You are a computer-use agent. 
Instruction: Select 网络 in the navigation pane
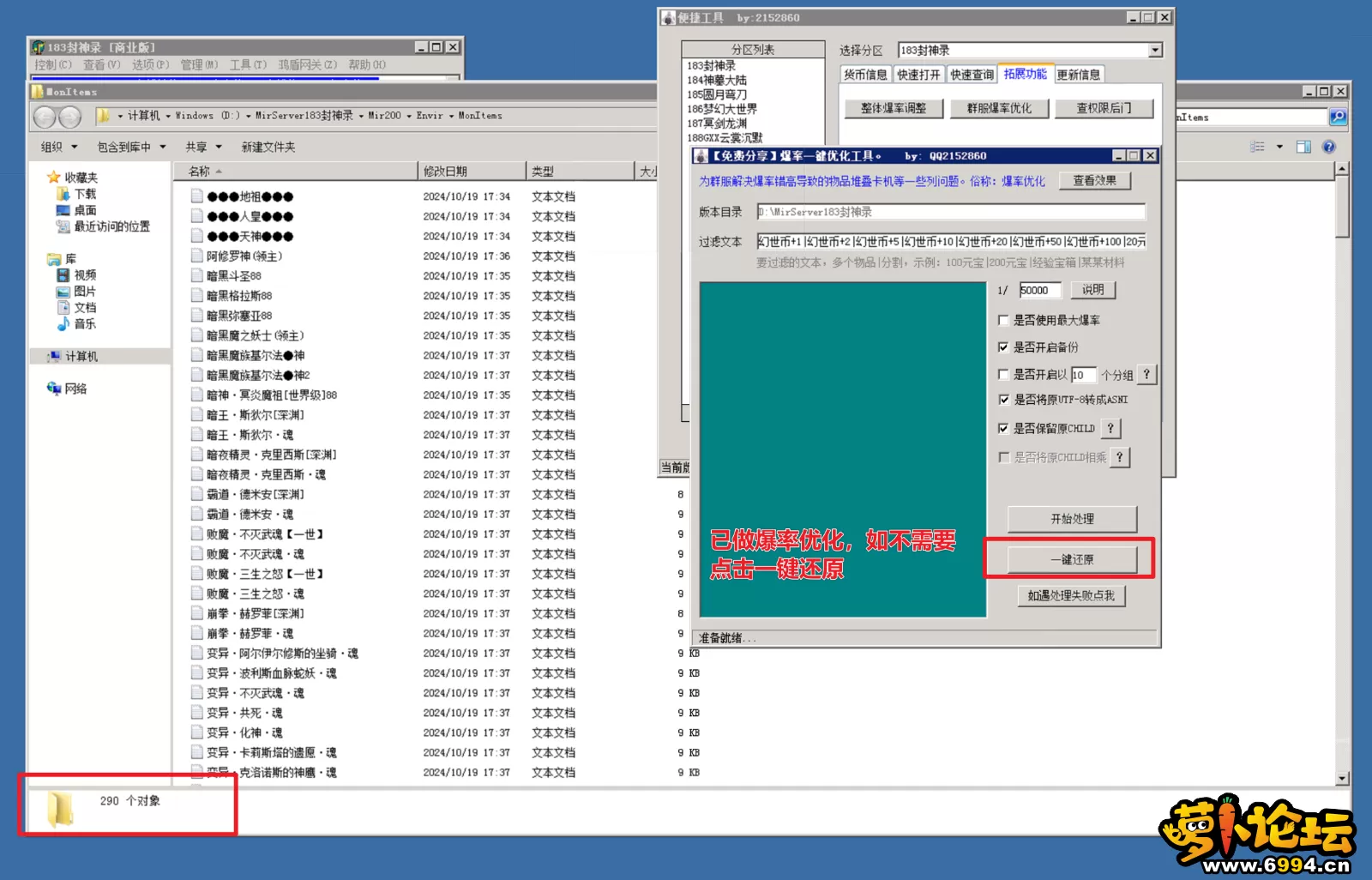[x=75, y=389]
